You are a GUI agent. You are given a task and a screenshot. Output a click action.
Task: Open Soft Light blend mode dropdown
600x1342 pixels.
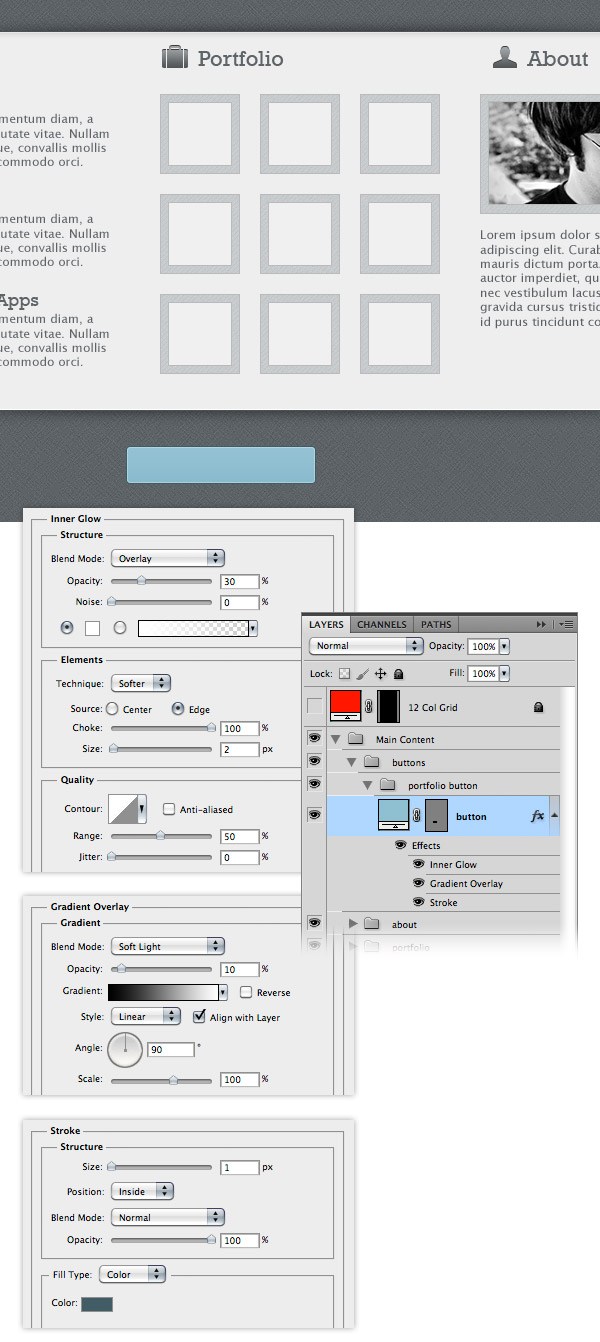tap(168, 946)
